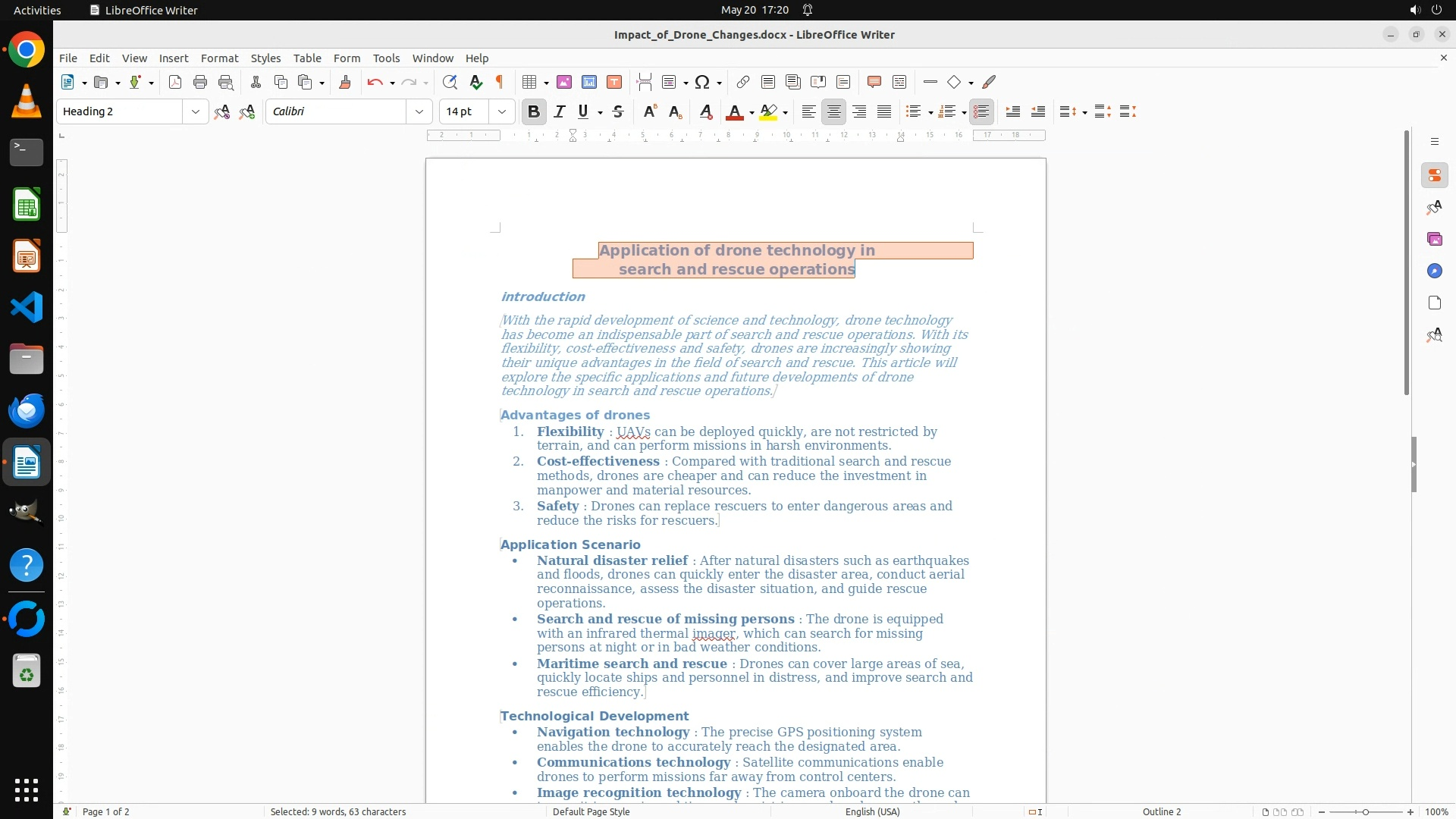The width and height of the screenshot is (1456, 819).
Task: Open the Format menu
Action: (219, 58)
